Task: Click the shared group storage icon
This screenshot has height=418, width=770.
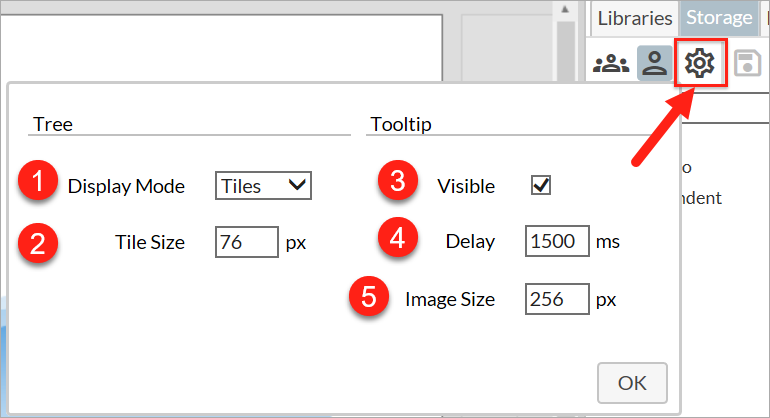Action: point(611,64)
